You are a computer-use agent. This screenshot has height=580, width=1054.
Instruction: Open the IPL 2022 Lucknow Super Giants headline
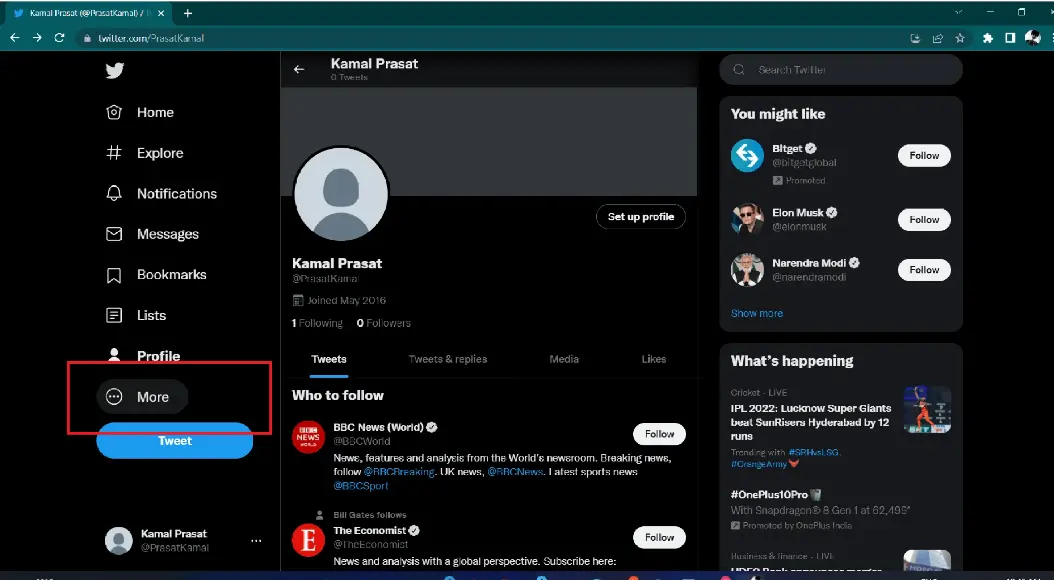811,422
